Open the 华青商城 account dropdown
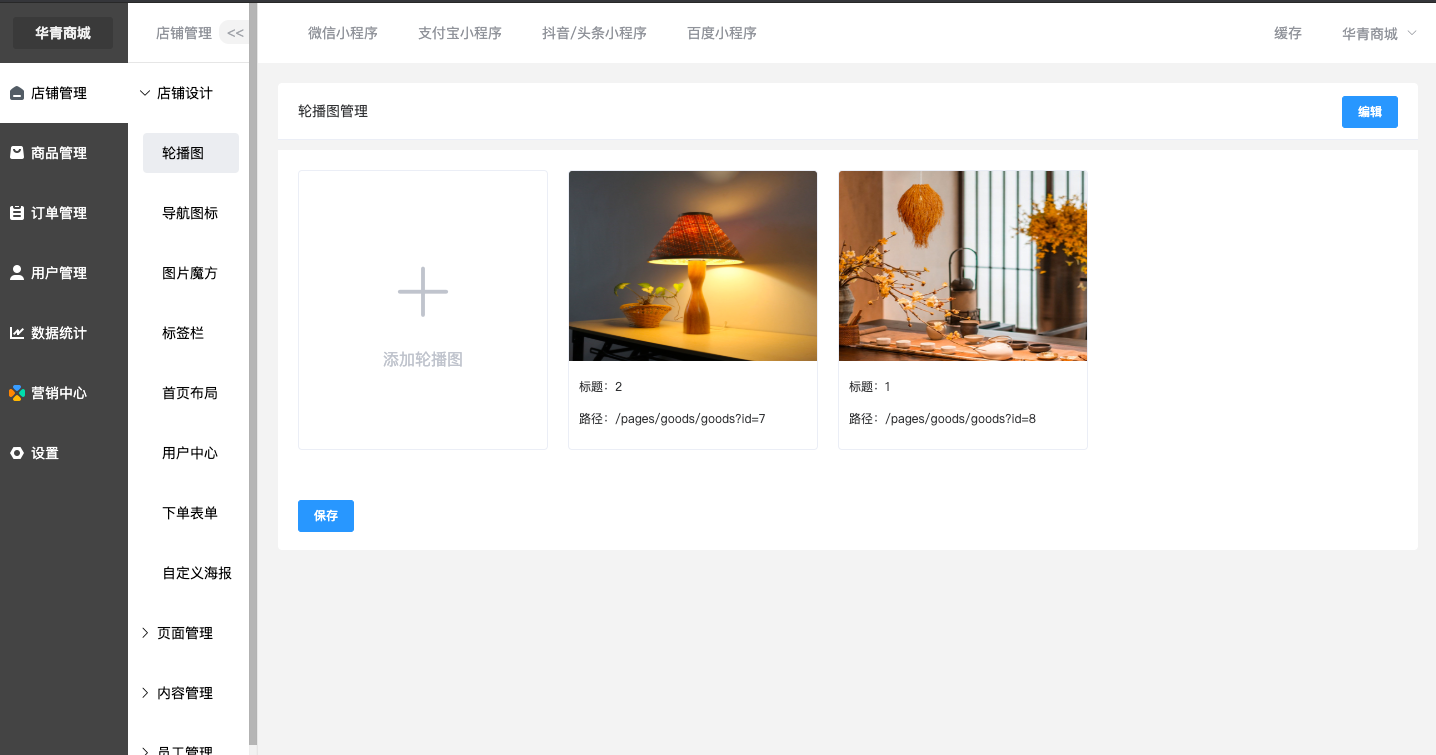 [x=1380, y=33]
